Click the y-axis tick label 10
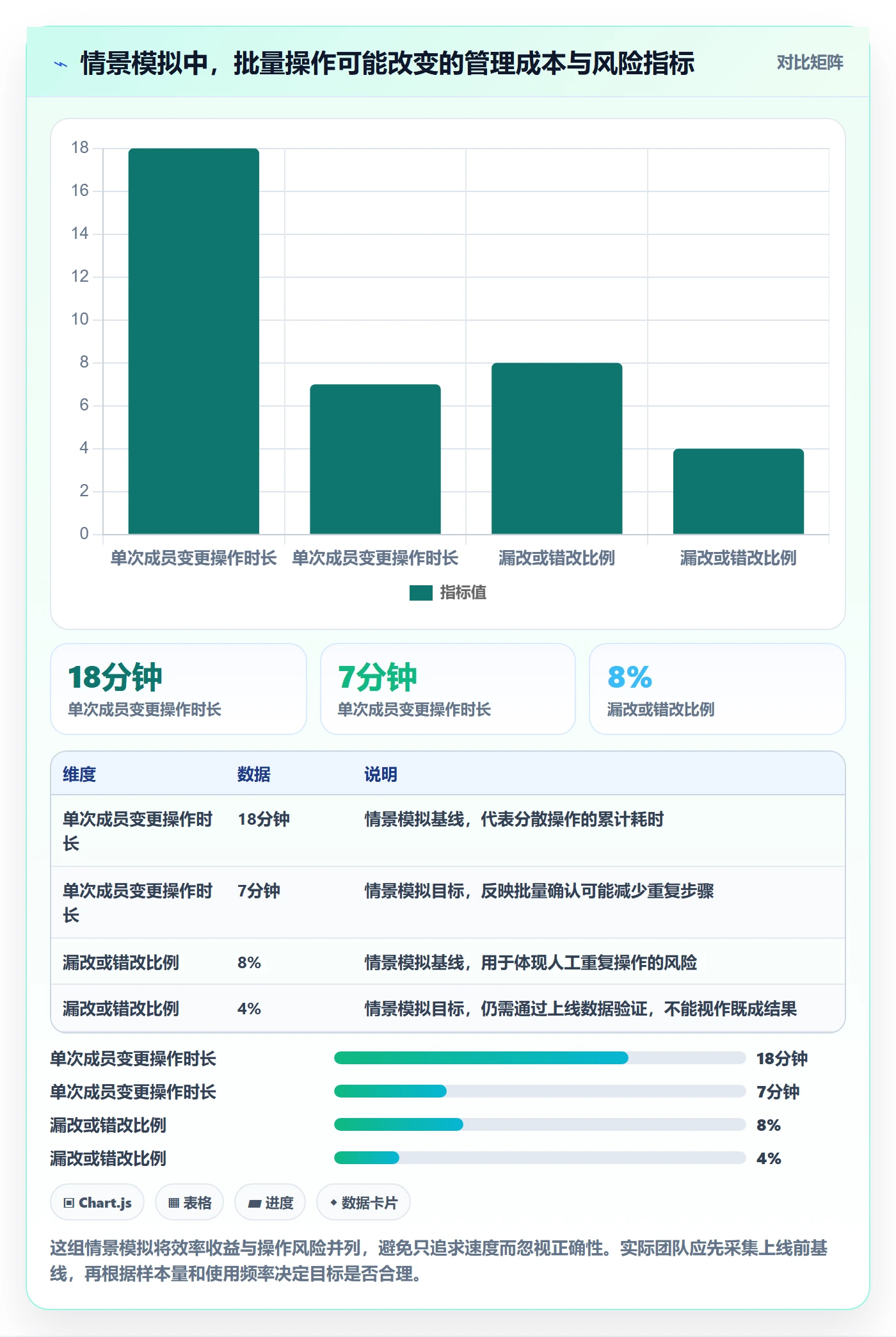The width and height of the screenshot is (896, 1337). [80, 320]
